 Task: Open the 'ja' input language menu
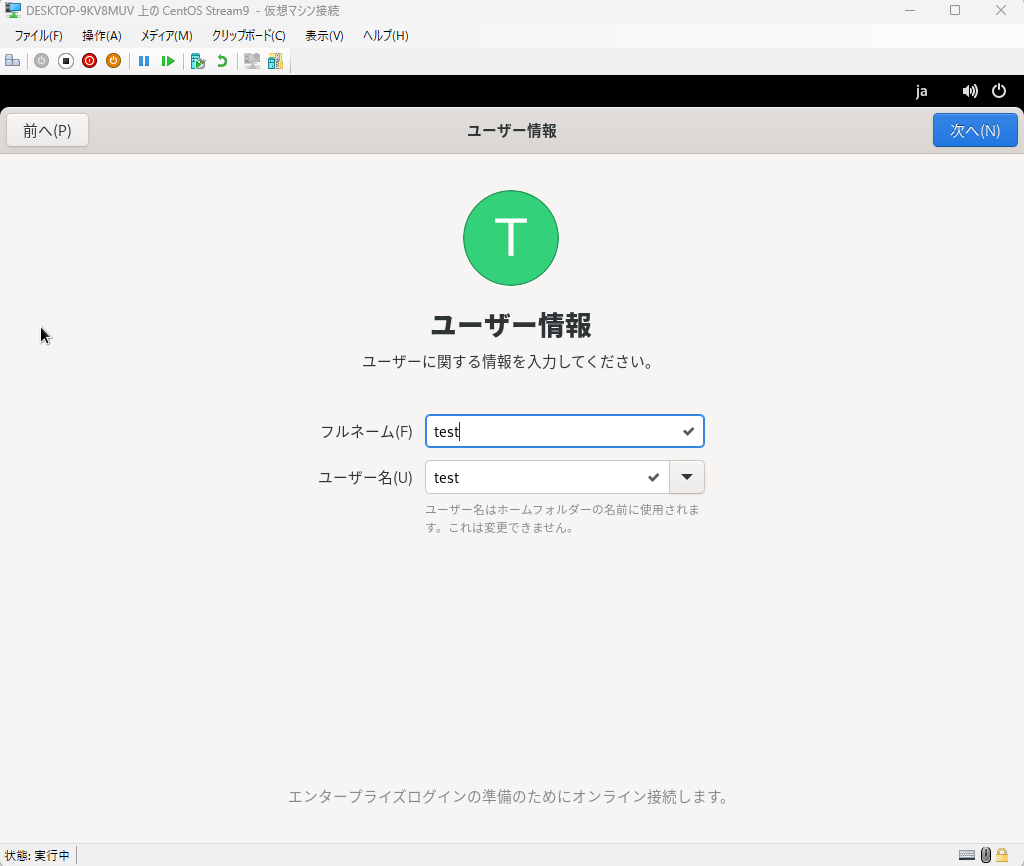point(921,91)
